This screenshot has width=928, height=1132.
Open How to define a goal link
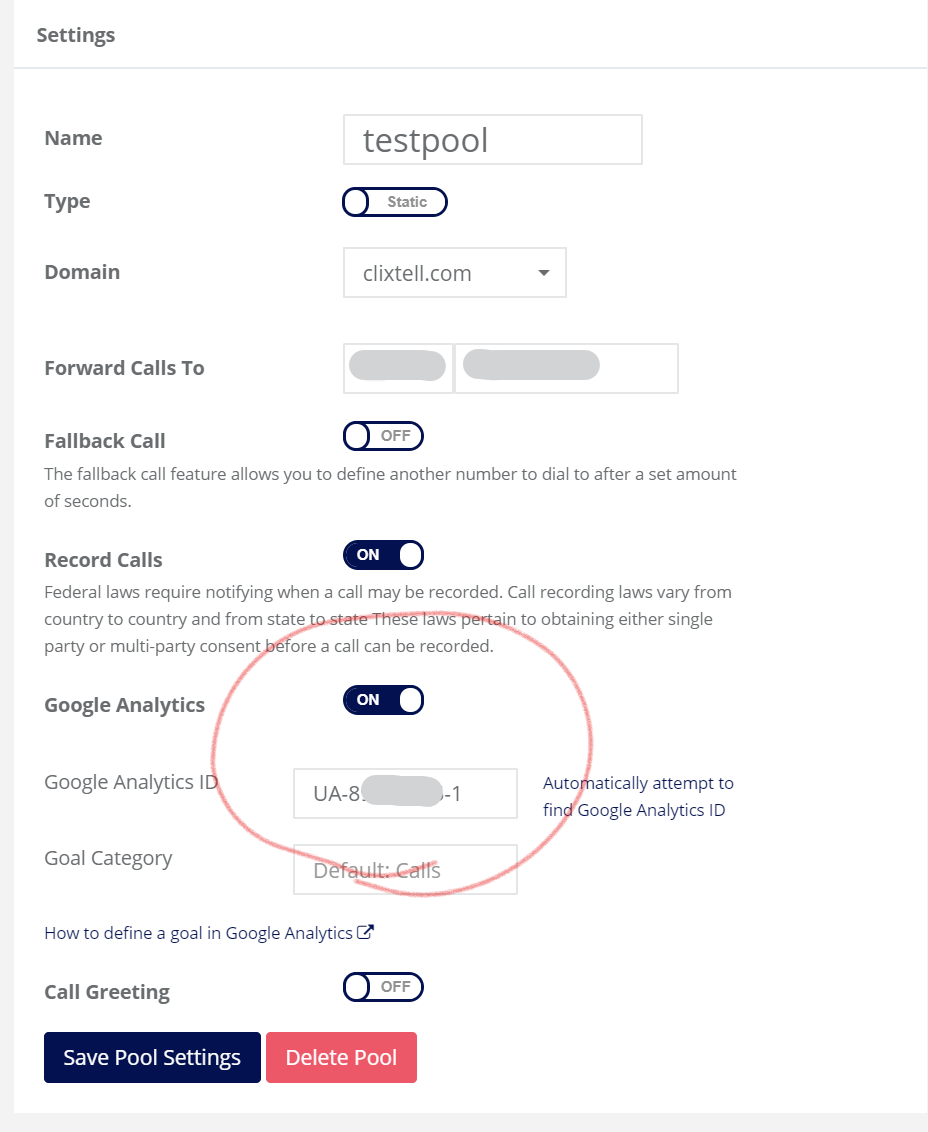tap(199, 933)
